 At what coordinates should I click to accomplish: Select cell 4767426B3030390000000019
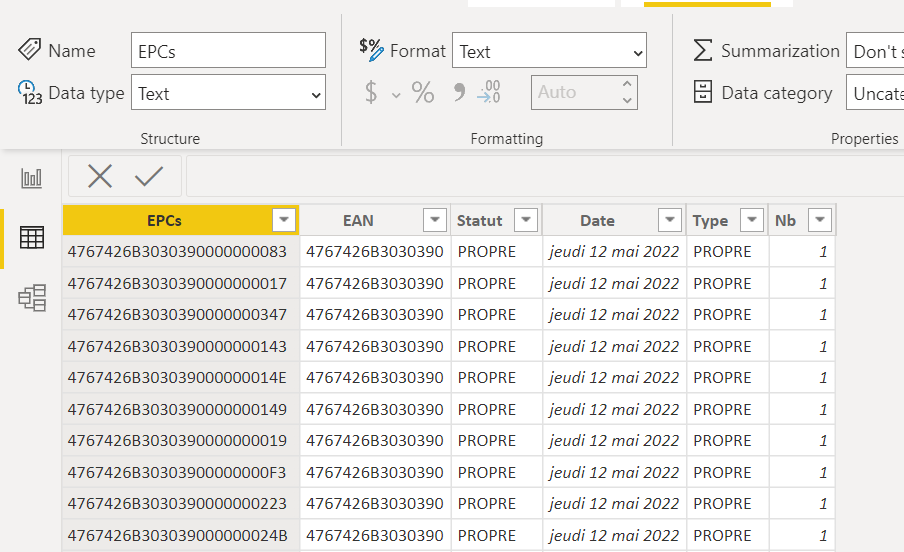[180, 440]
